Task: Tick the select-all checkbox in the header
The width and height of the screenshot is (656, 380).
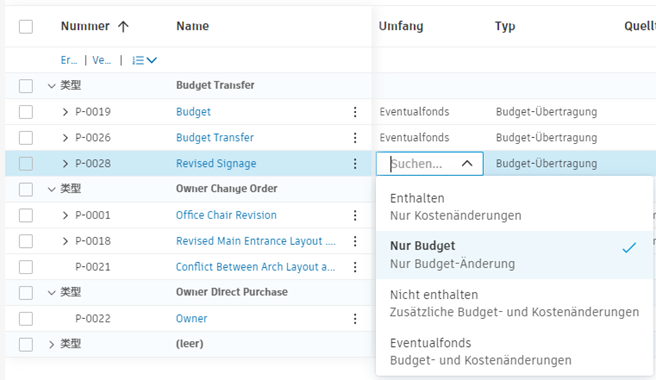Action: pos(26,26)
